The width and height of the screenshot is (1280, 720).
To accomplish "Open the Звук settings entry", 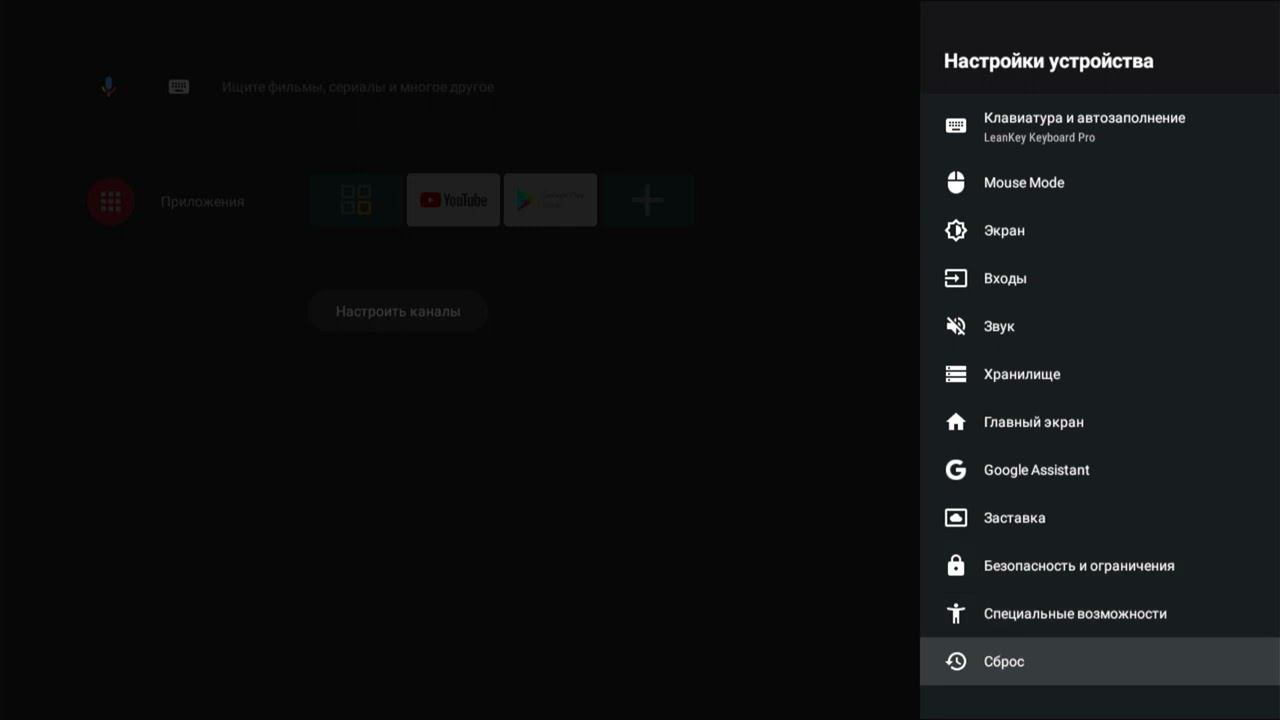I will [x=1100, y=326].
